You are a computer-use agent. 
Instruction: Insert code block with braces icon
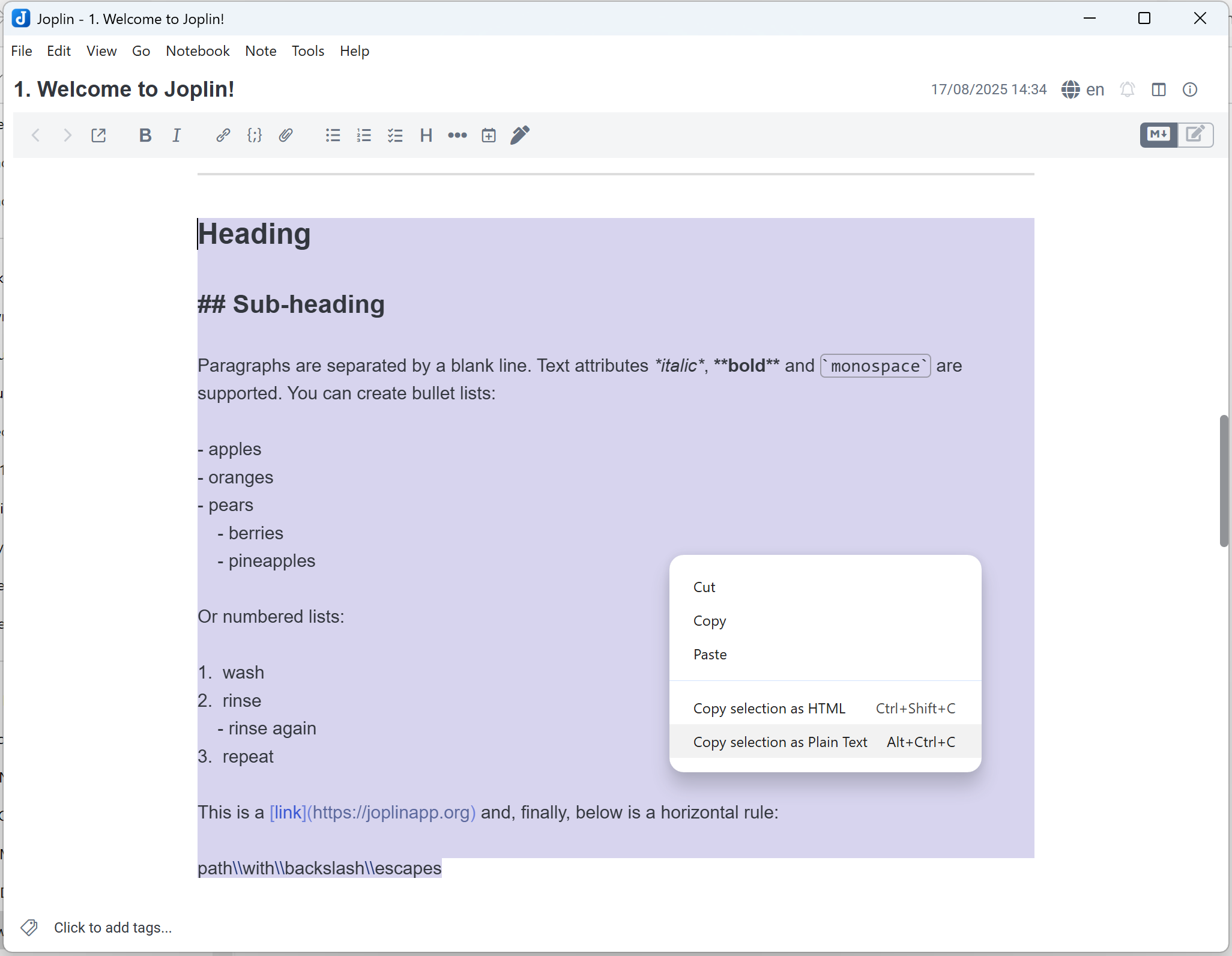255,135
